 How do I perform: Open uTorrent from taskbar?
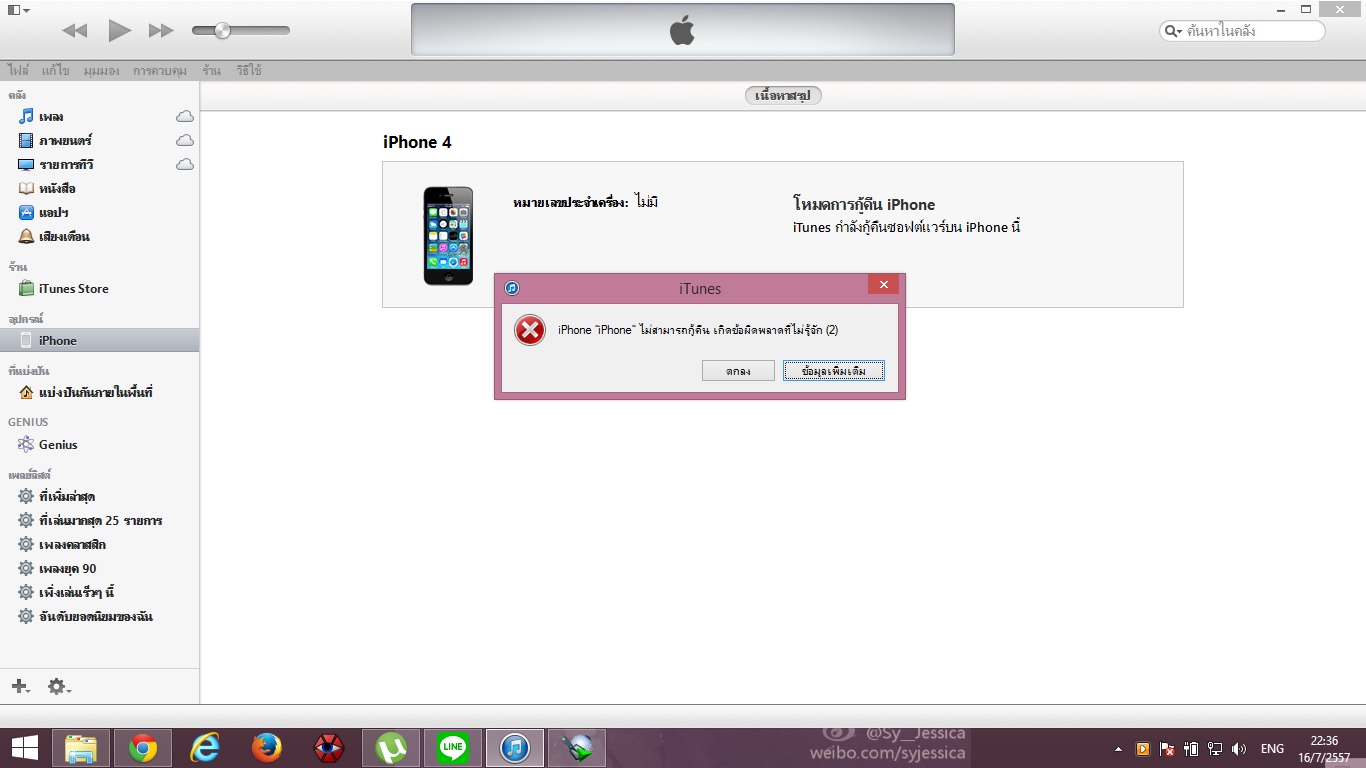[x=391, y=748]
